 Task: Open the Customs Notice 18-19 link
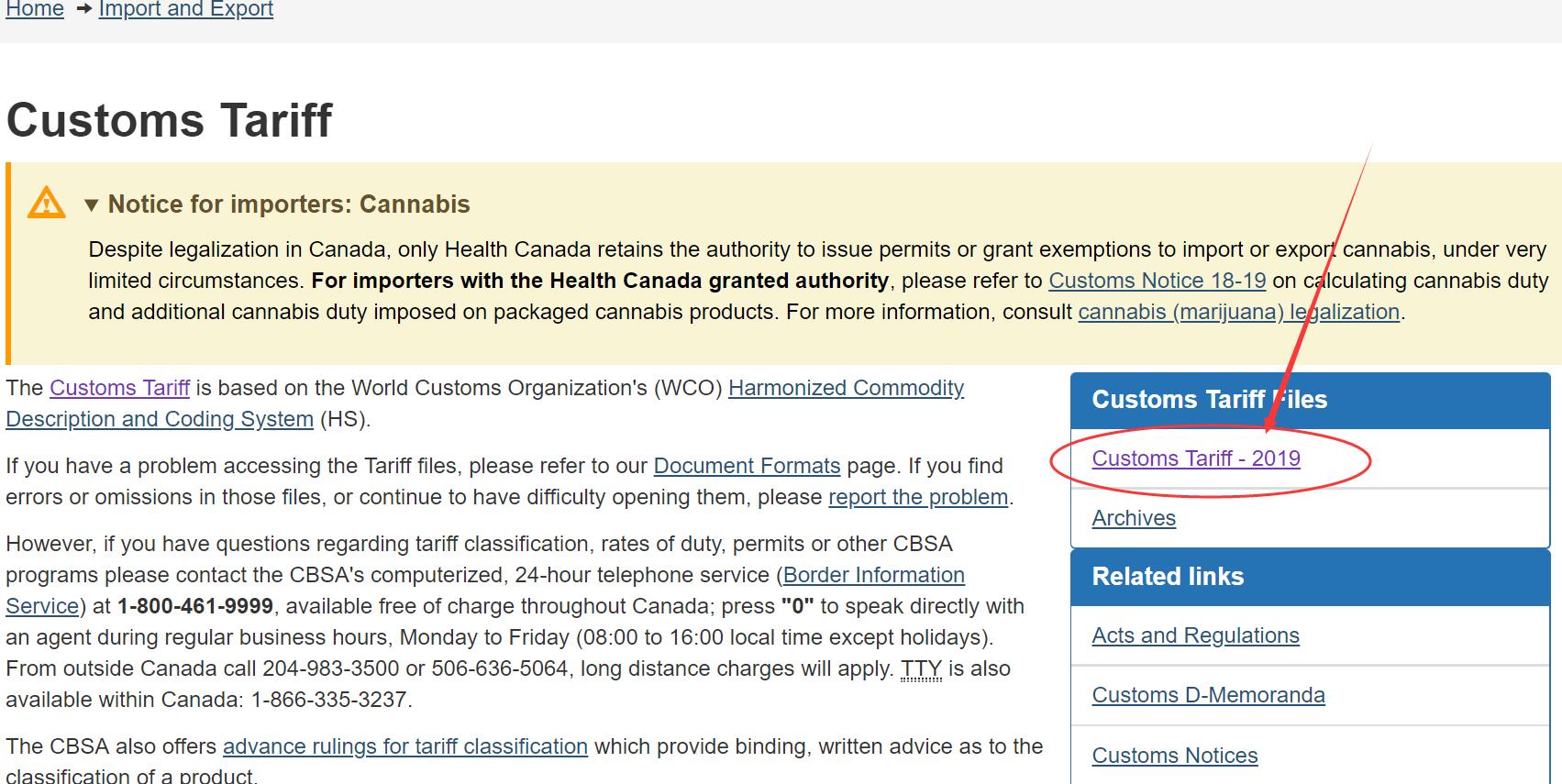coord(1157,281)
